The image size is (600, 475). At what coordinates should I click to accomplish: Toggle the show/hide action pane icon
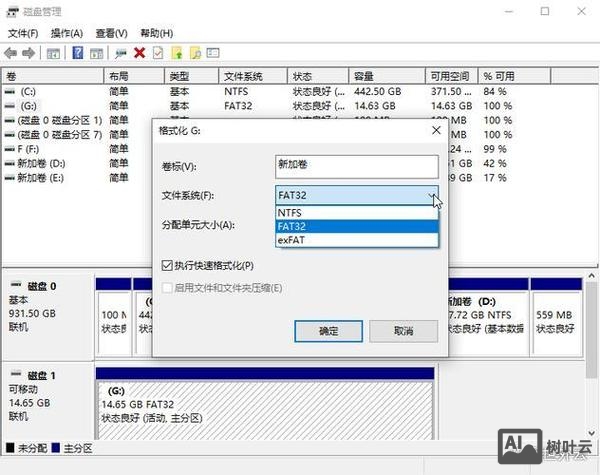(96, 53)
